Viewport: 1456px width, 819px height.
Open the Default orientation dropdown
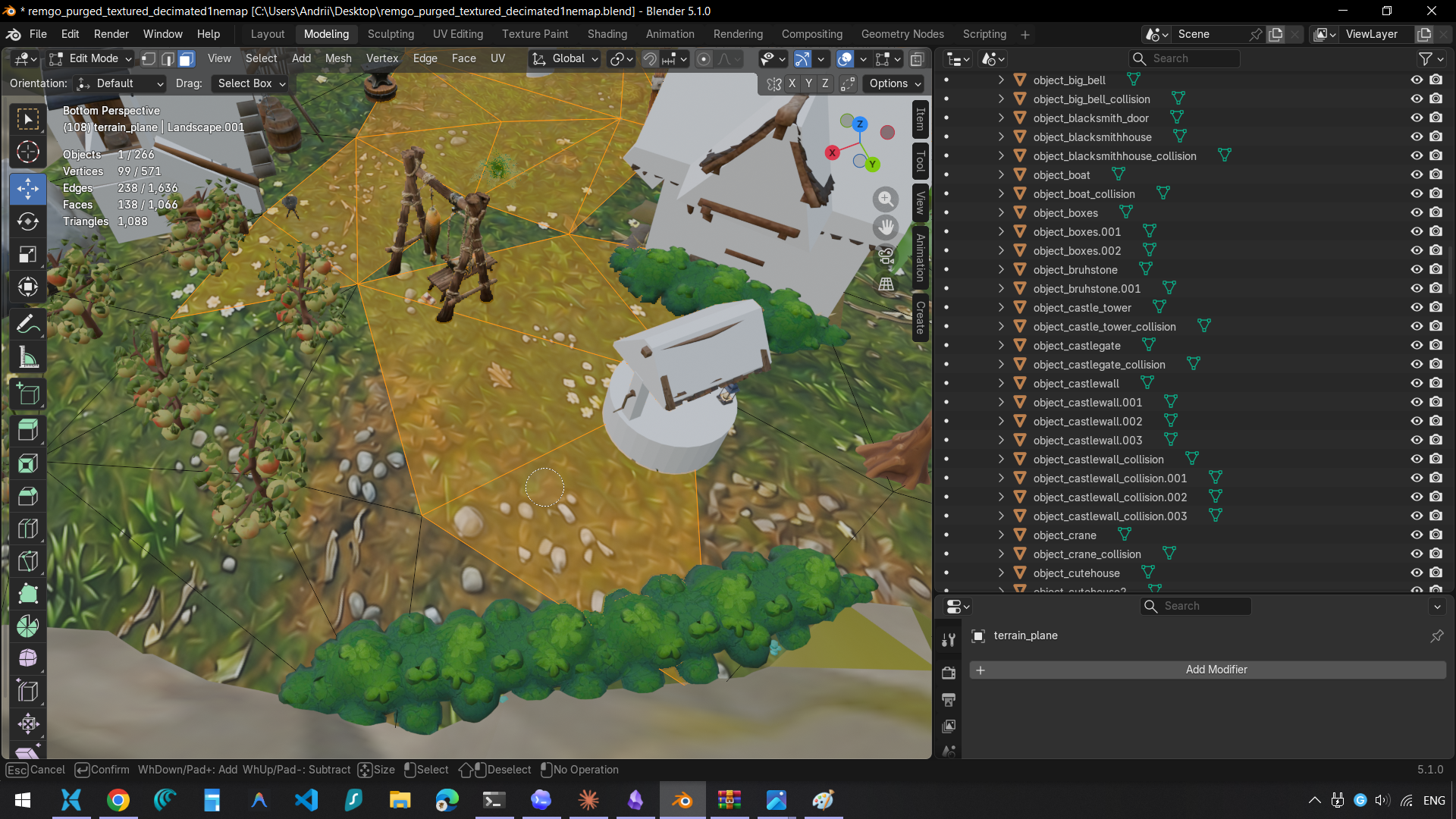click(x=121, y=83)
